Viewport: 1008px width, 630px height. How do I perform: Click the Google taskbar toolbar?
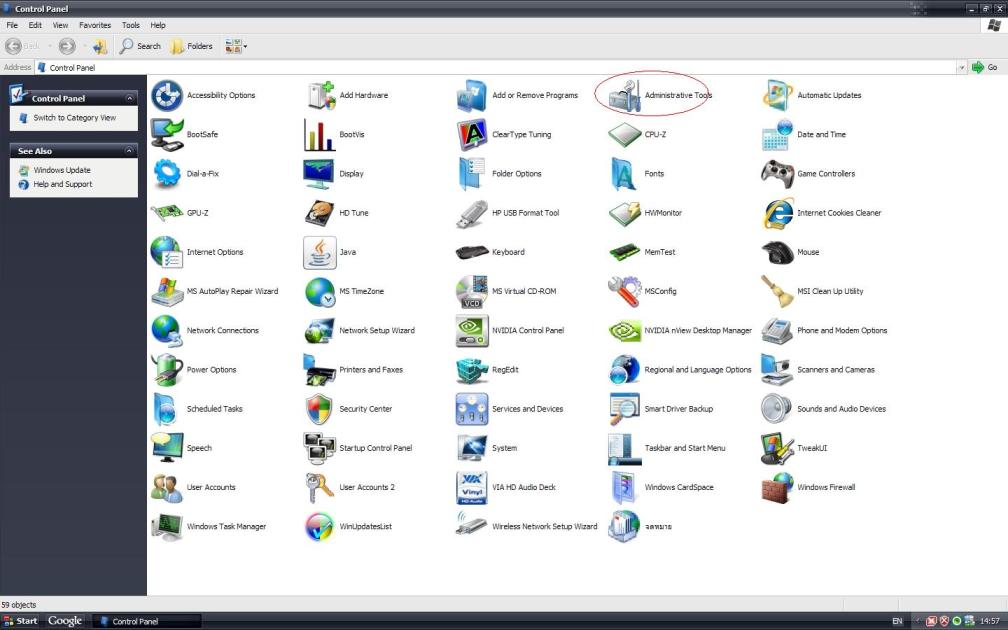65,621
